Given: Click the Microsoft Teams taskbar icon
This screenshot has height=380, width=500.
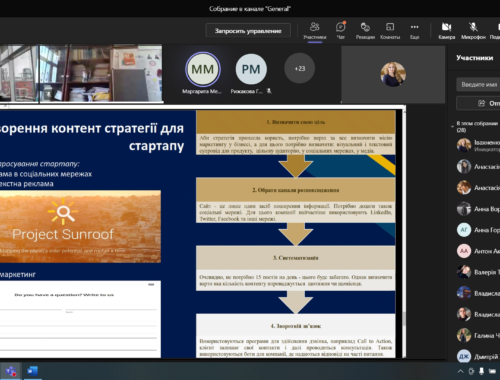Looking at the screenshot, I should pos(11,371).
